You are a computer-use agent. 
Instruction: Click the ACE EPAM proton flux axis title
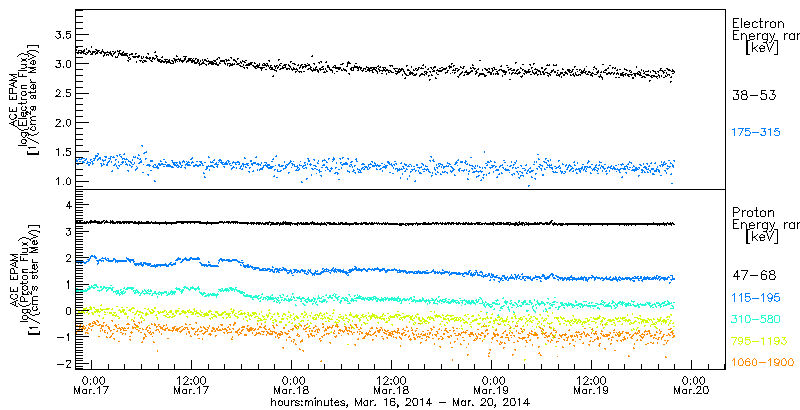point(22,280)
